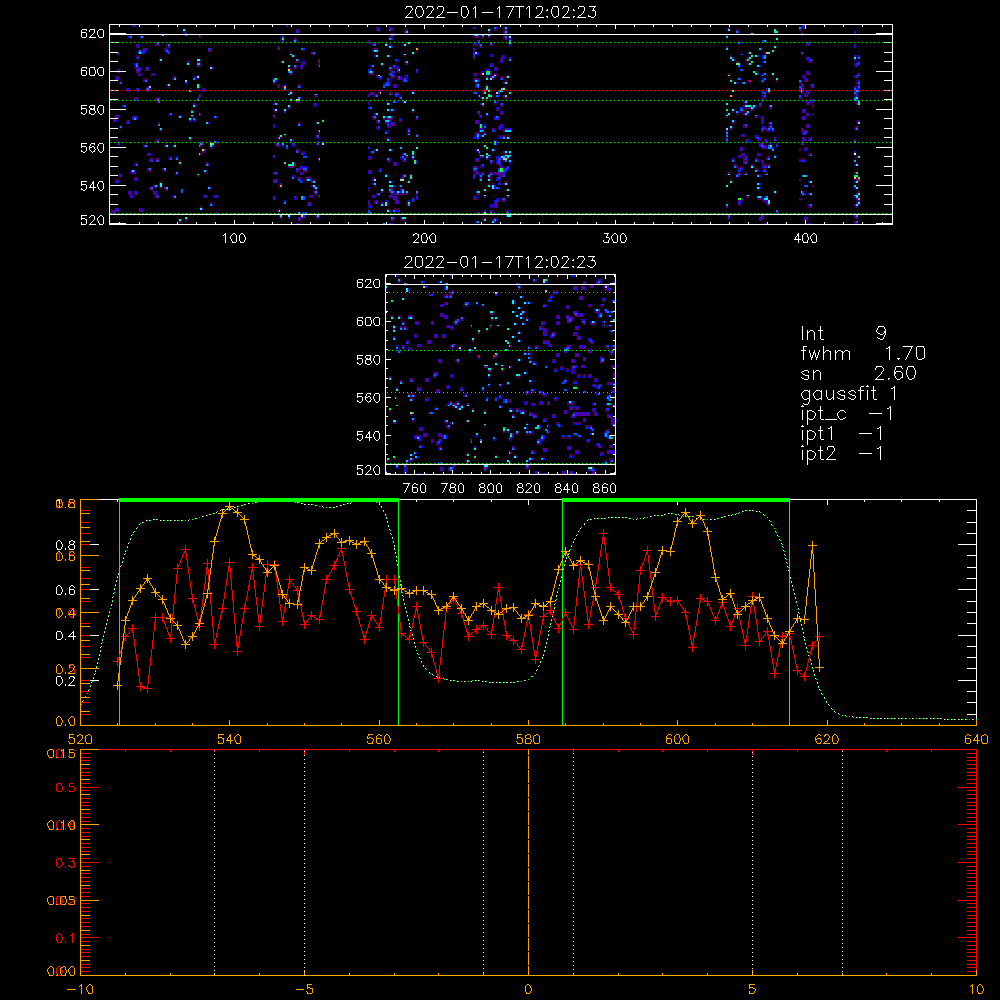The width and height of the screenshot is (1000, 1000).
Task: Click red y-axis label 0.5 on bottom plot
Action: (65, 788)
